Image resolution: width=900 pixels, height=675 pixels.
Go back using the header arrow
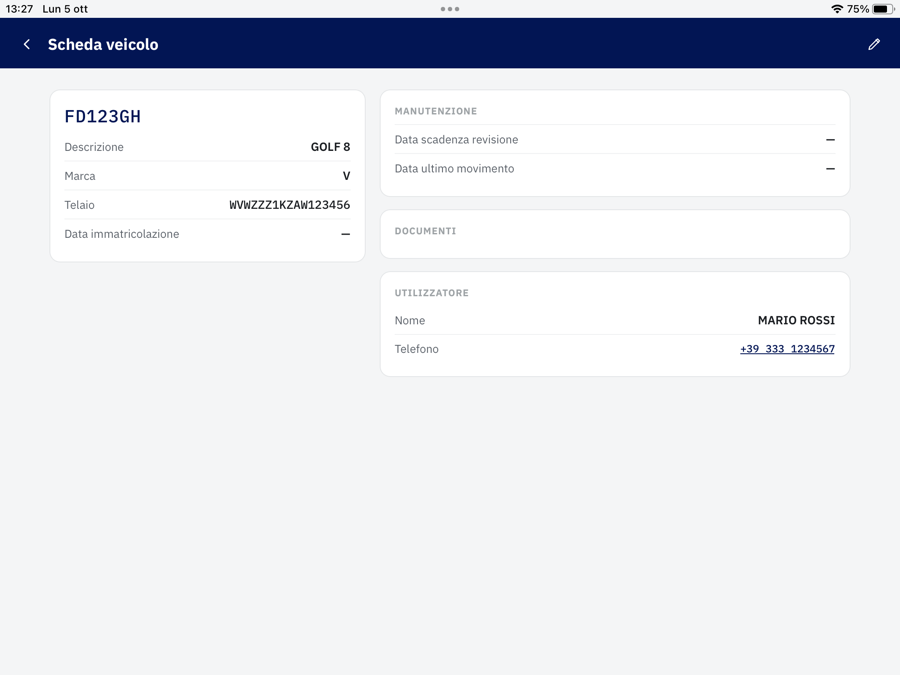(x=26, y=44)
